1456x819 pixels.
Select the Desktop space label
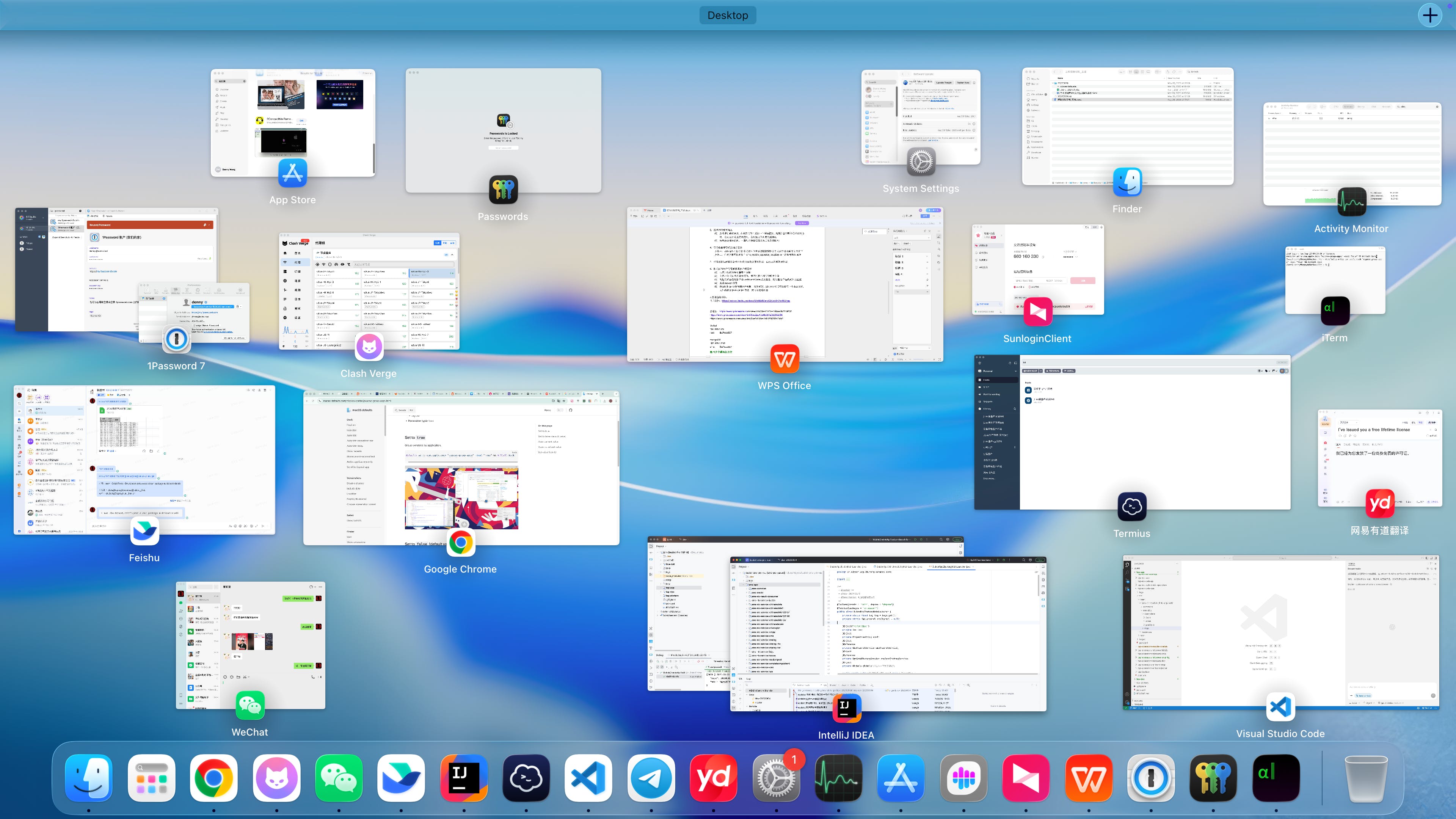coord(728,15)
